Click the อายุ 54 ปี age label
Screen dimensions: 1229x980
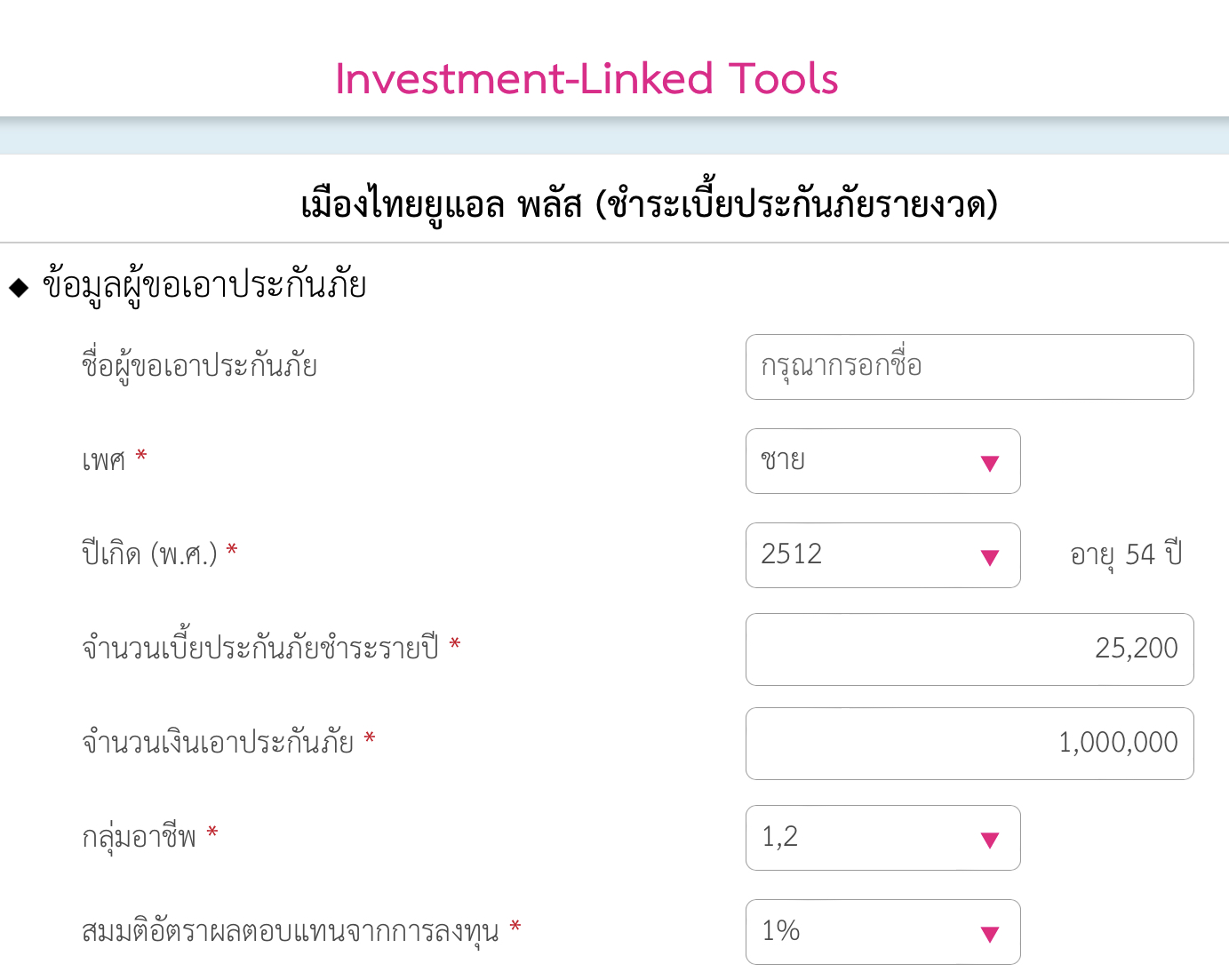coord(1124,554)
